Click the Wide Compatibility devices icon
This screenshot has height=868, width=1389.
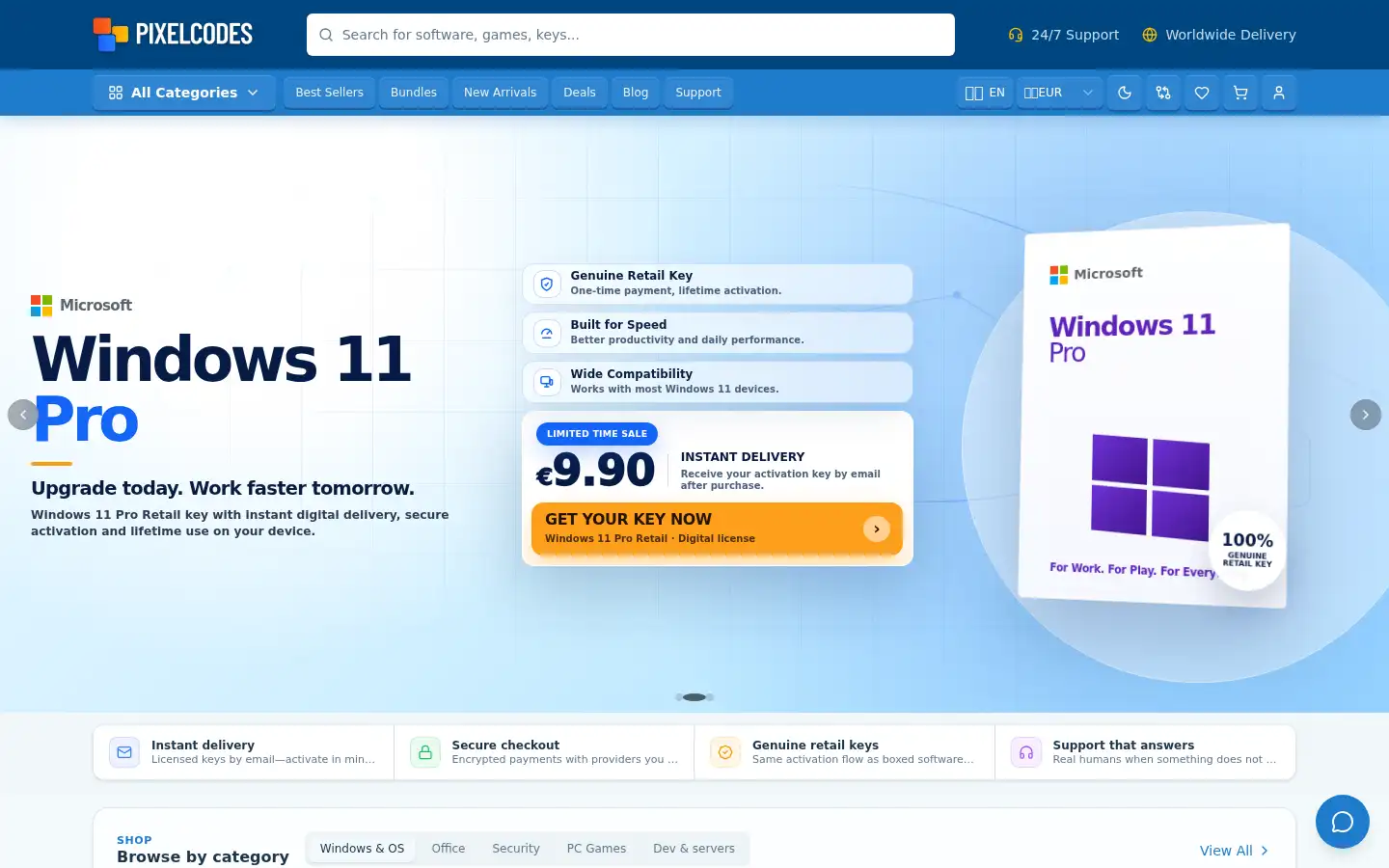point(547,382)
